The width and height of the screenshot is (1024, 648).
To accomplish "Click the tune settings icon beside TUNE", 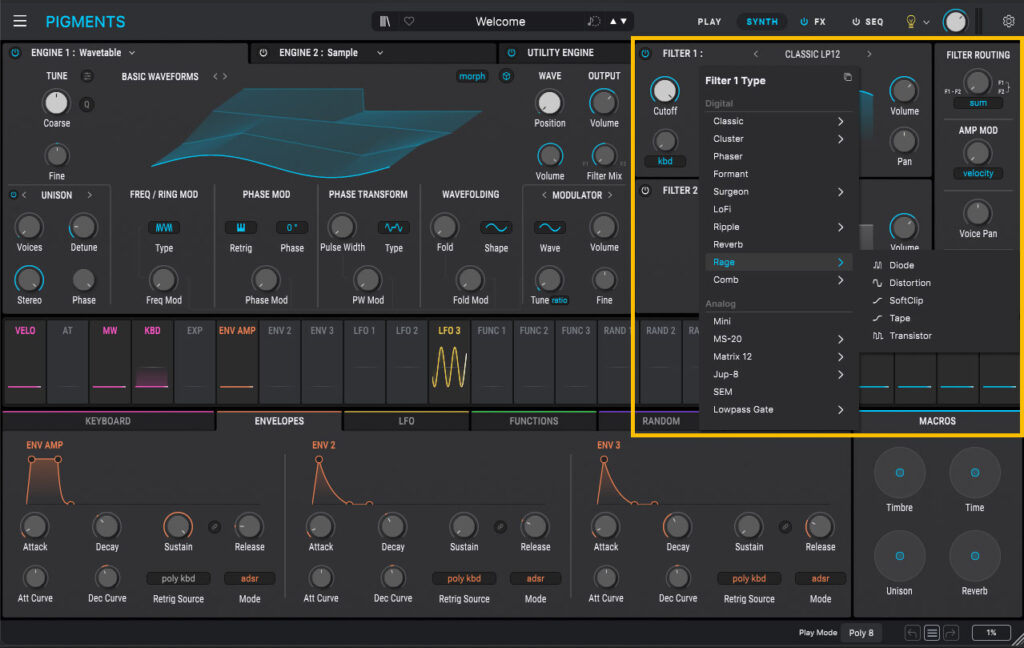I will 87,76.
